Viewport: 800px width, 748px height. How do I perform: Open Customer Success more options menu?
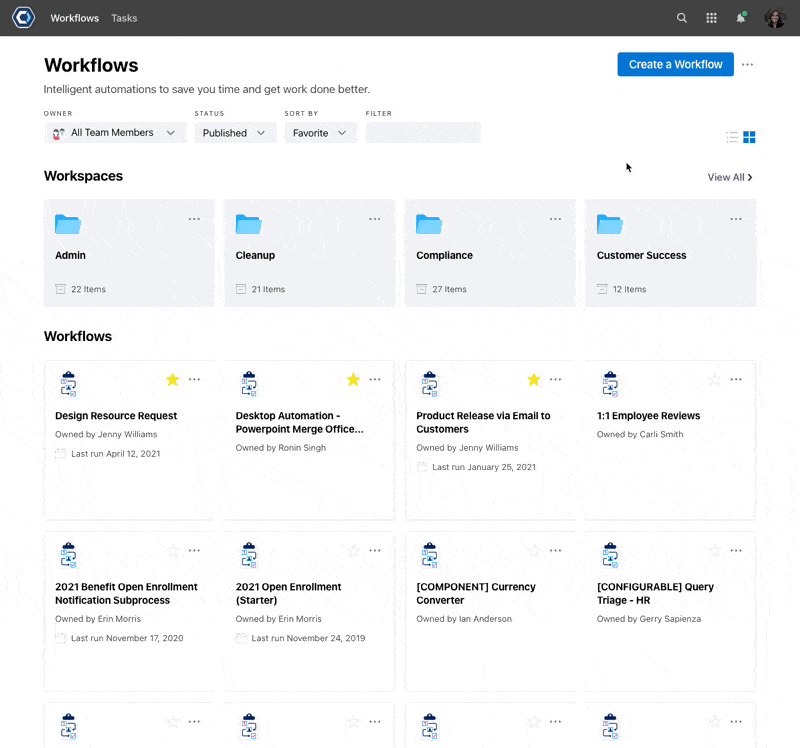tap(736, 219)
